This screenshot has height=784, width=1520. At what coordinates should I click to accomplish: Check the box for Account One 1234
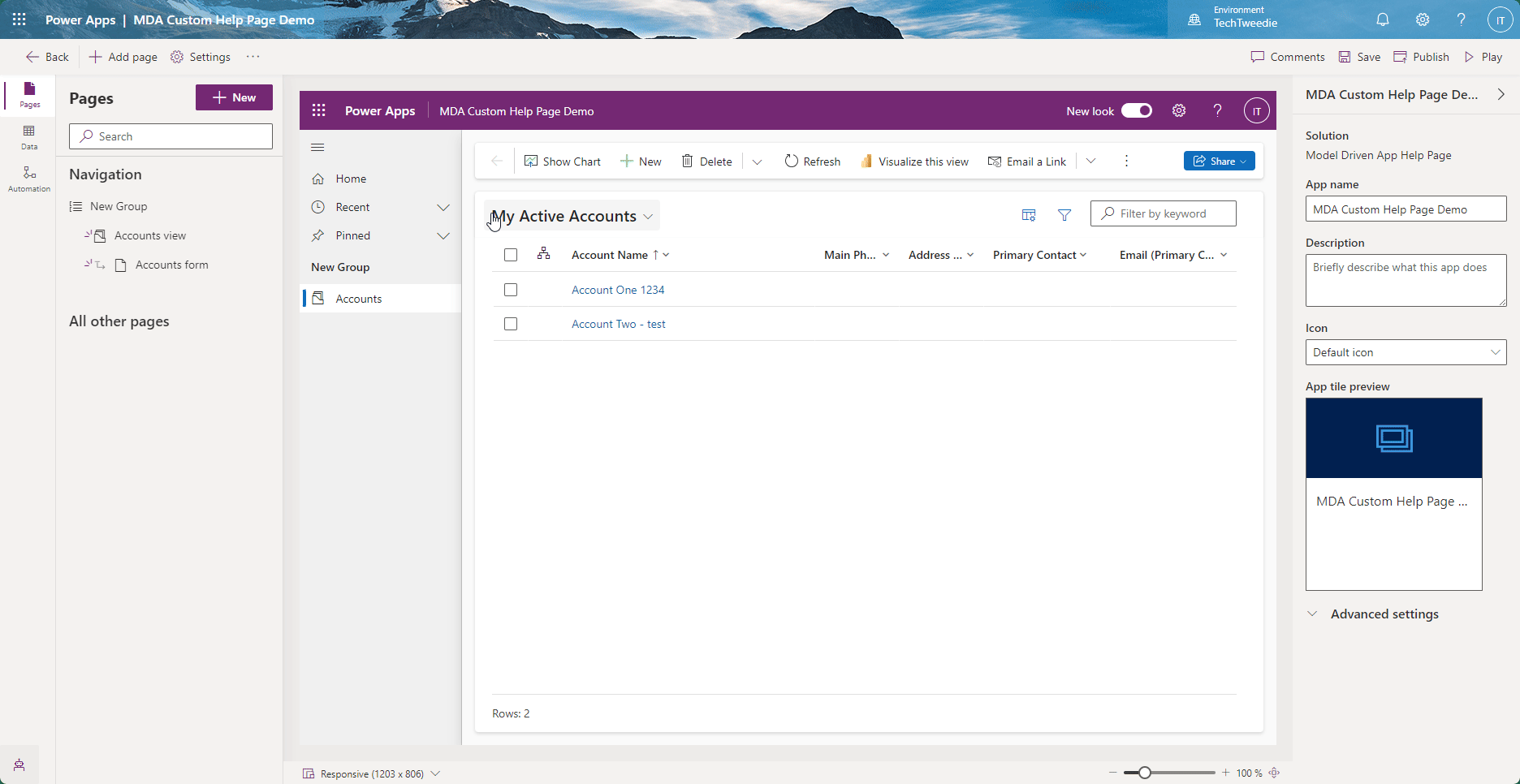[x=511, y=290]
